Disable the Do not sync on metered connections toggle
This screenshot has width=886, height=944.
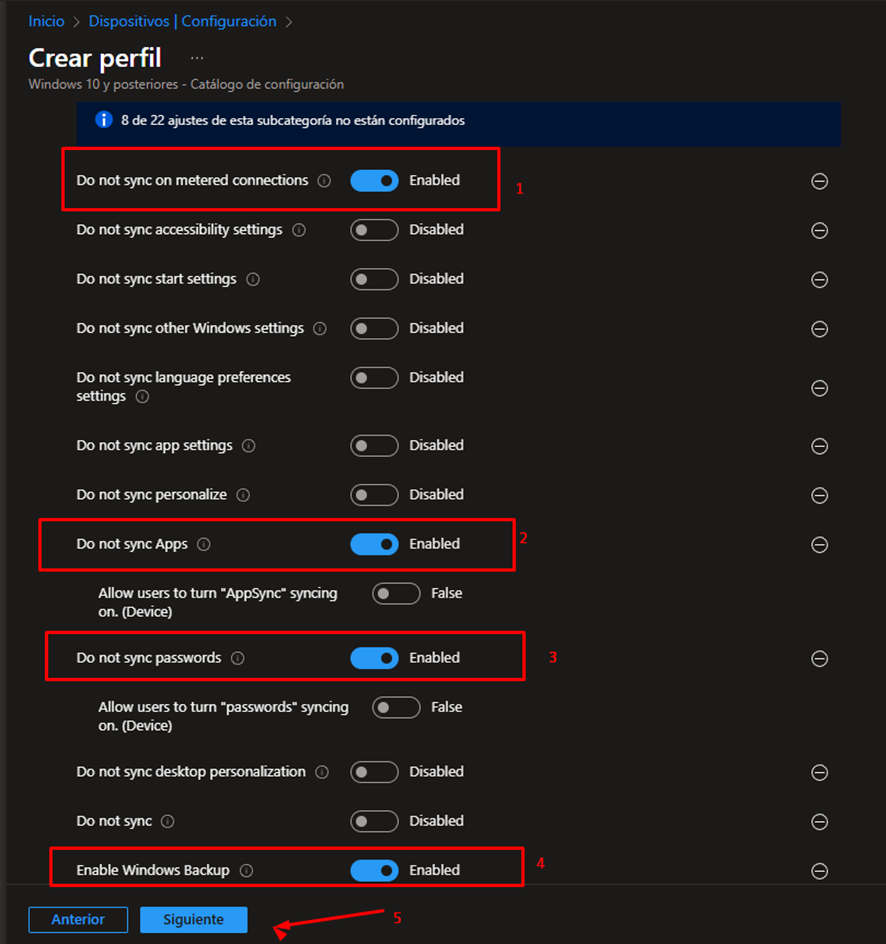tap(374, 181)
